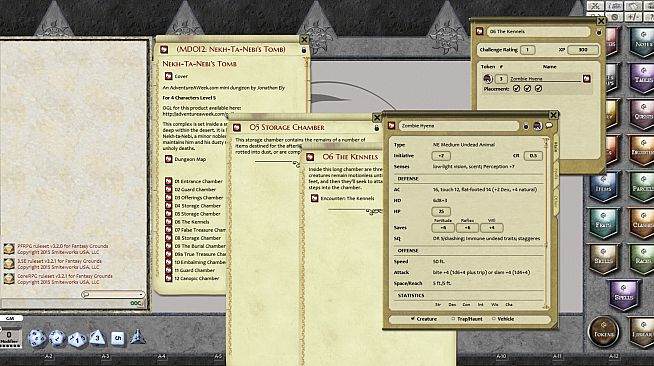The width and height of the screenshot is (654, 366).
Task: Click the OOC chat mode button
Action: (136, 303)
